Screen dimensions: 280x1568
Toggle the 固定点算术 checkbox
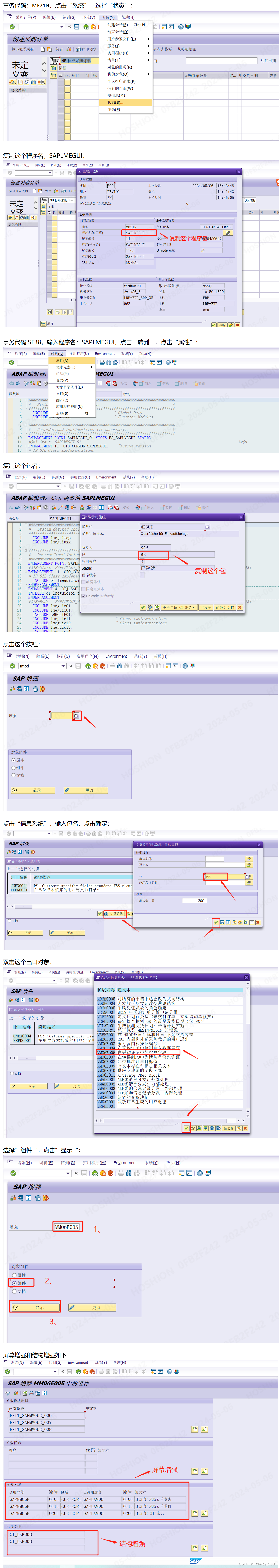tap(84, 589)
